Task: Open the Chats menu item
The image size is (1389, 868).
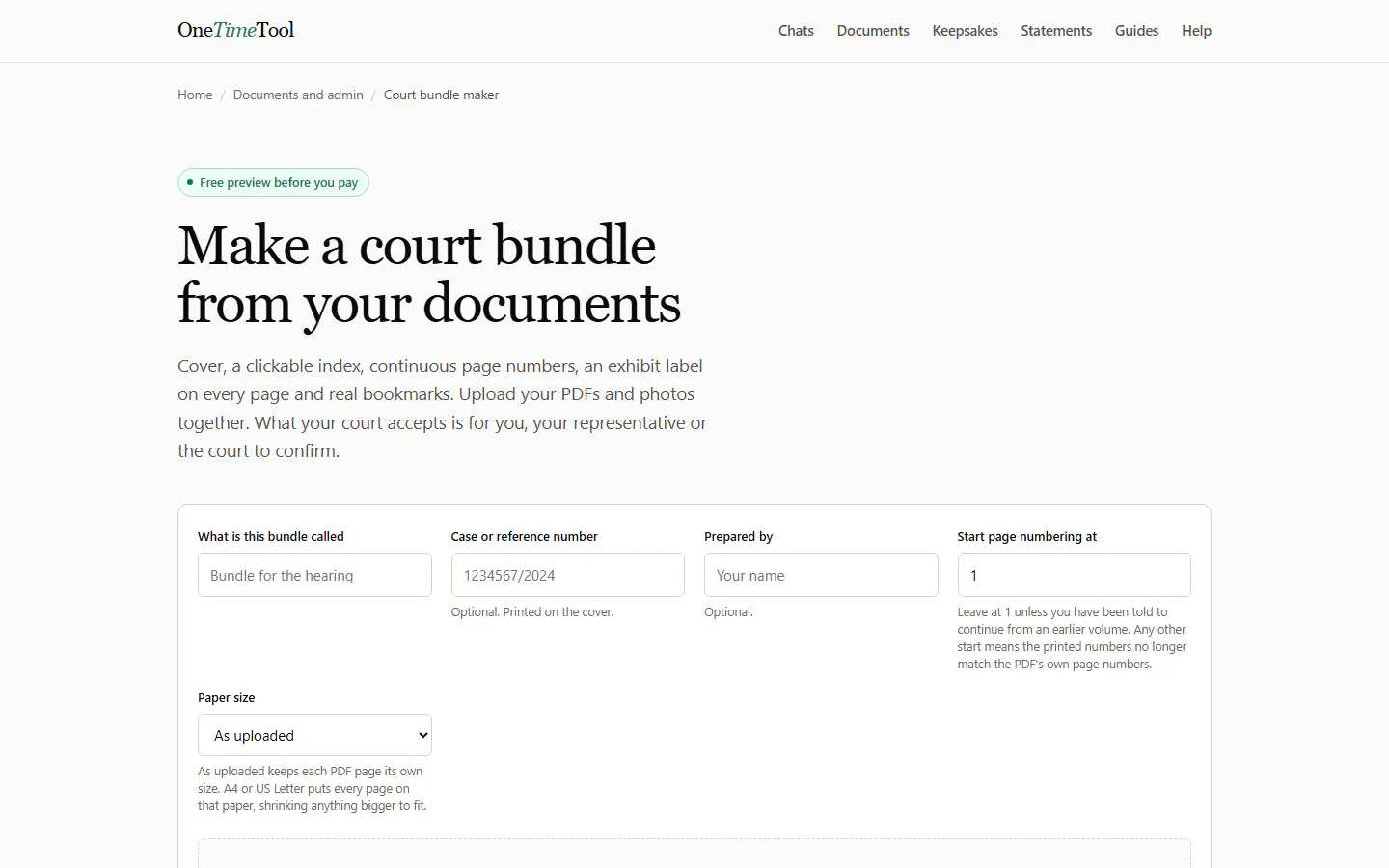Action: click(796, 31)
